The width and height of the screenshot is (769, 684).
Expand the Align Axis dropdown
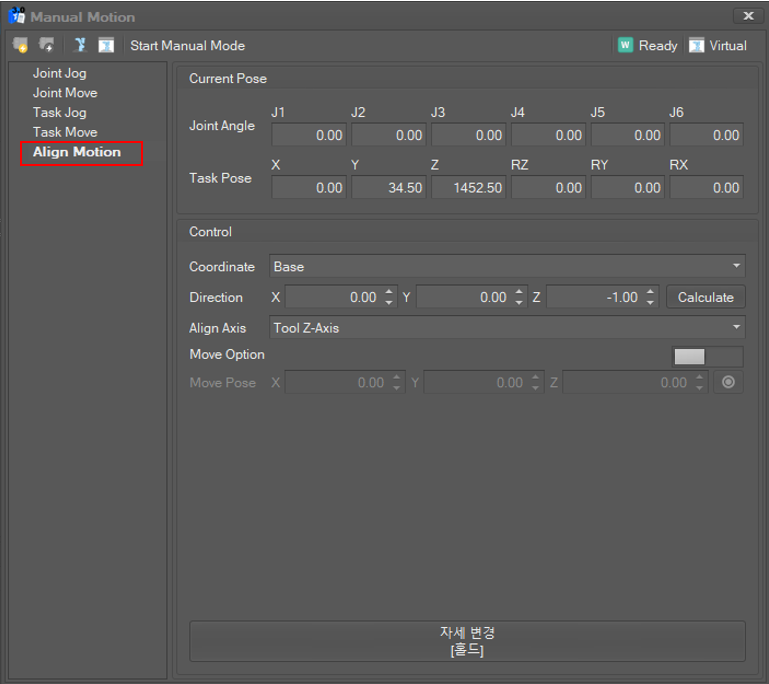(506, 328)
